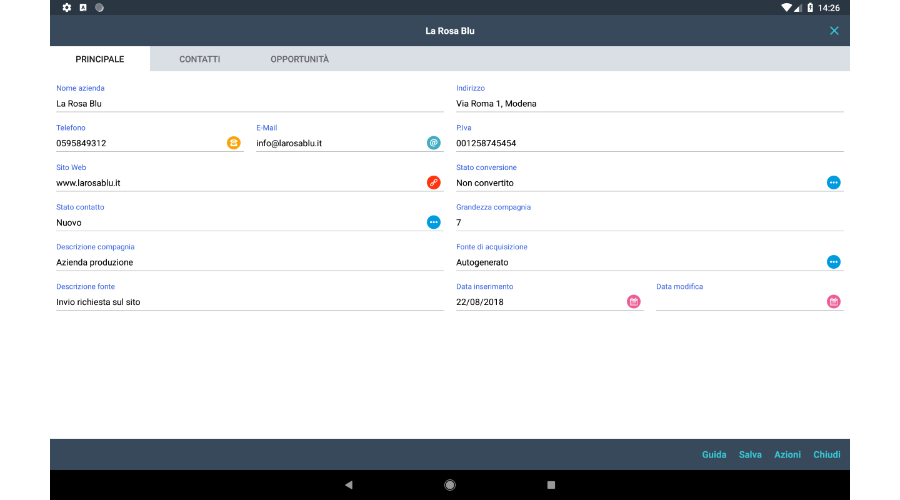Open the red link icon for Sito Web
Screen dimensions: 900x500
coord(433,182)
